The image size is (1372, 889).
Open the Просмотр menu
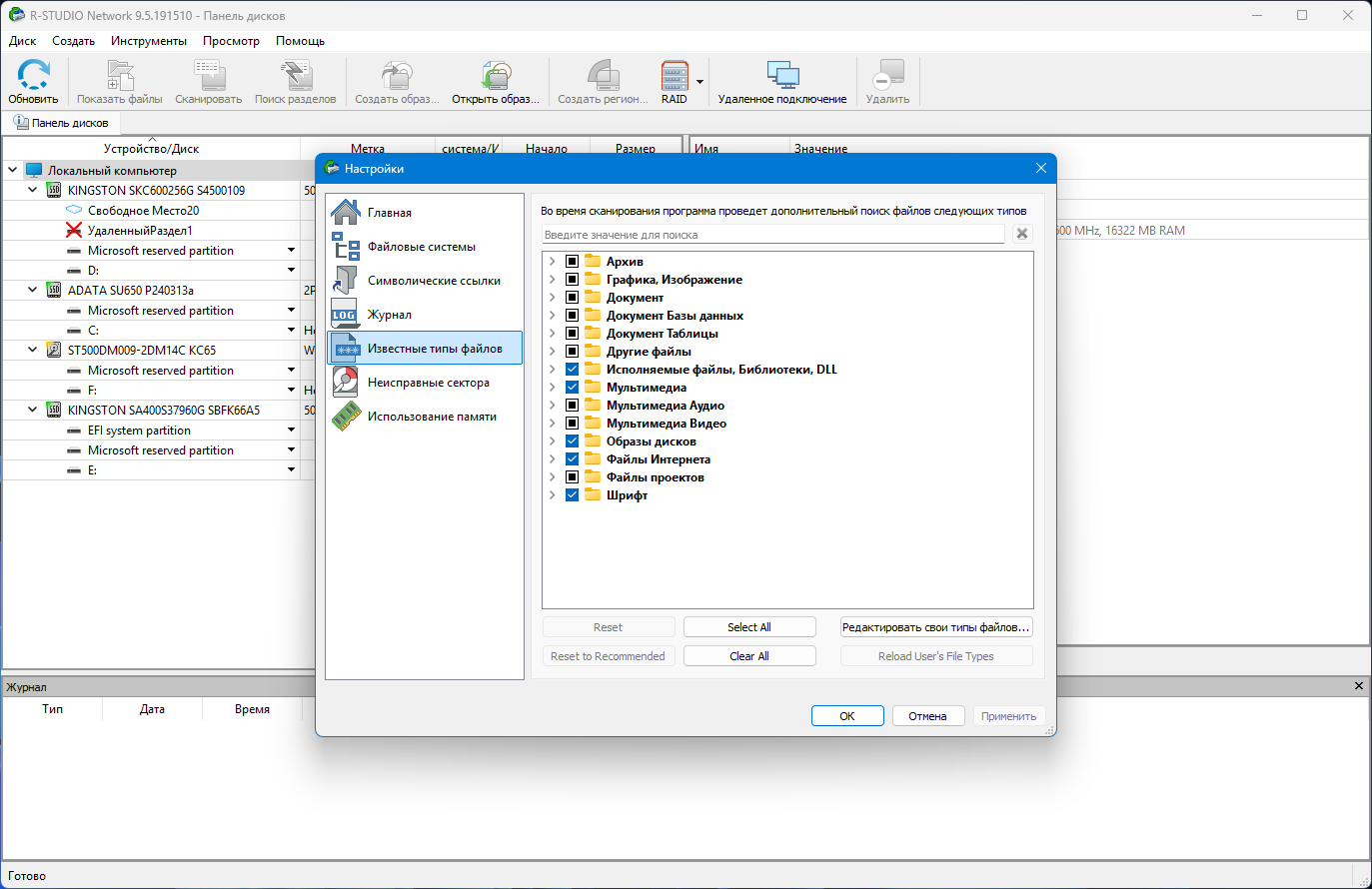click(x=231, y=41)
